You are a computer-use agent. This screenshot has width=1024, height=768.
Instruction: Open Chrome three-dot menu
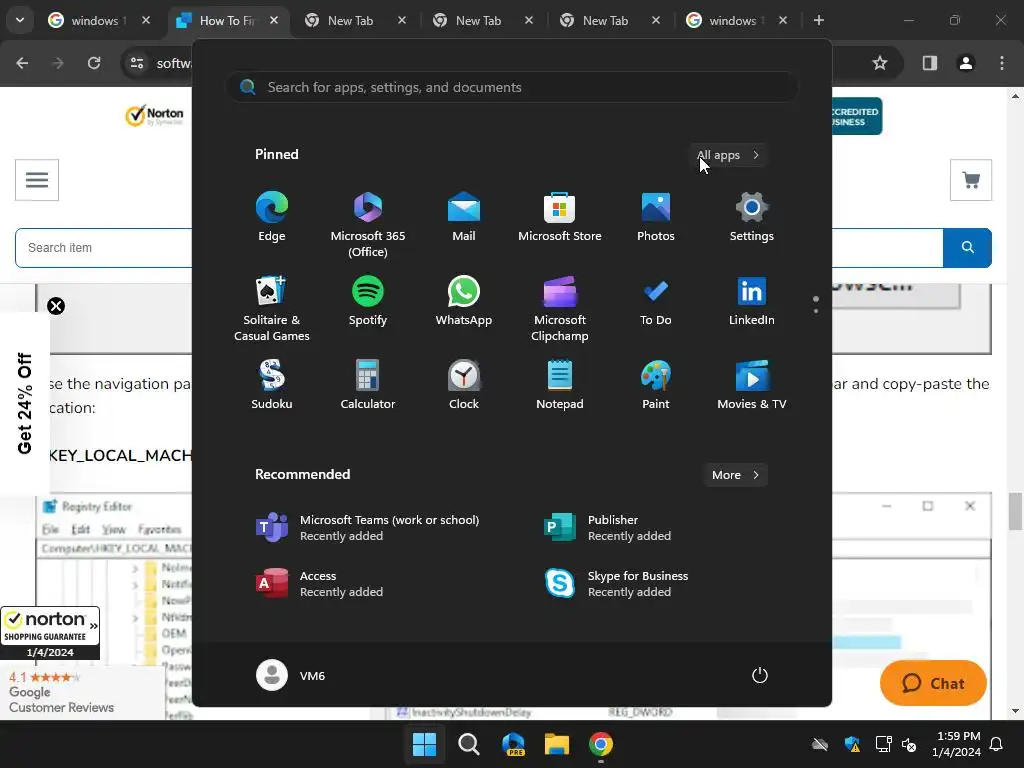click(1002, 63)
